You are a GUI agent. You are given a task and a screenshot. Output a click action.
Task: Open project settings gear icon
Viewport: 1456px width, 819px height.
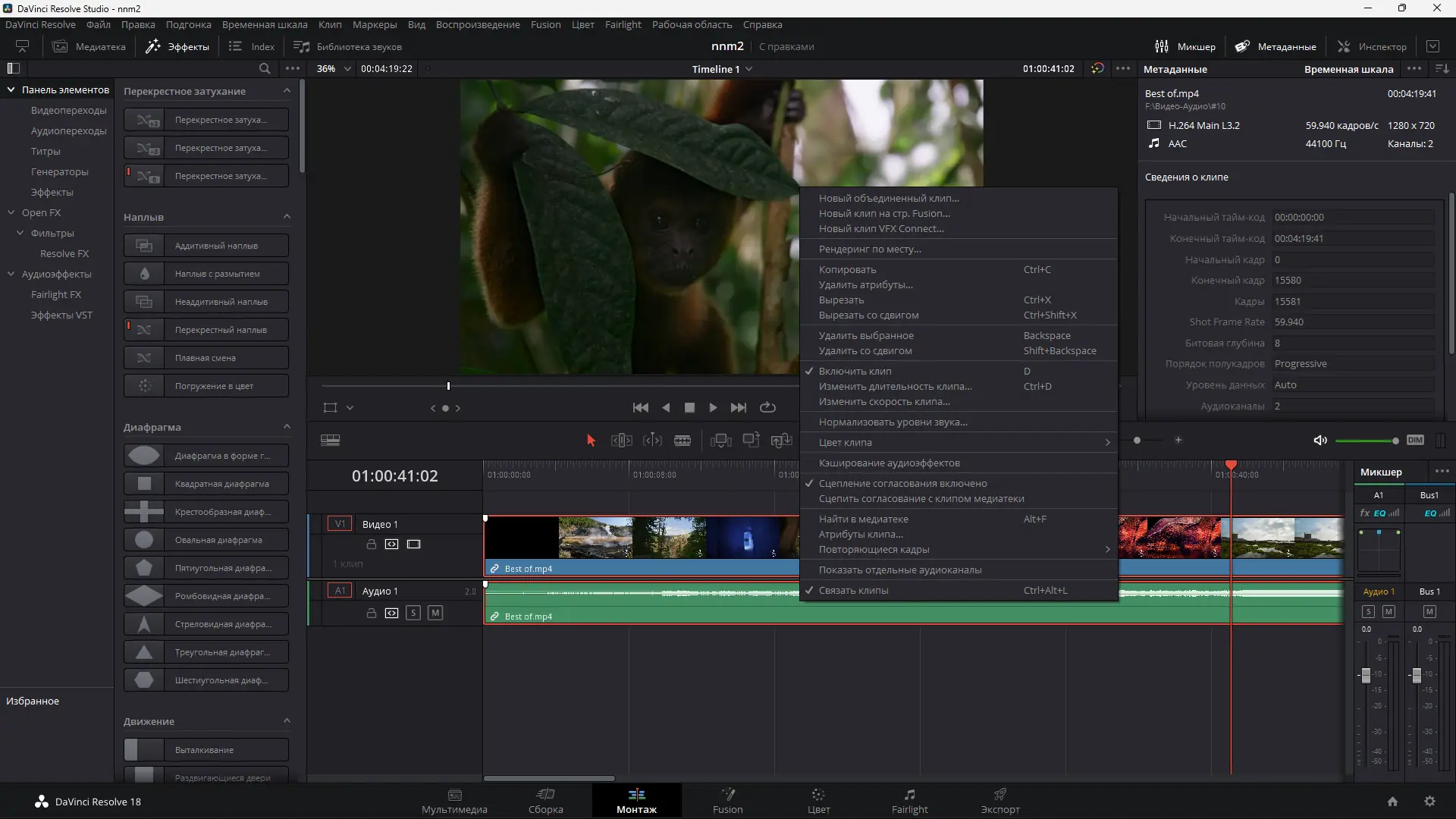[x=1429, y=802]
